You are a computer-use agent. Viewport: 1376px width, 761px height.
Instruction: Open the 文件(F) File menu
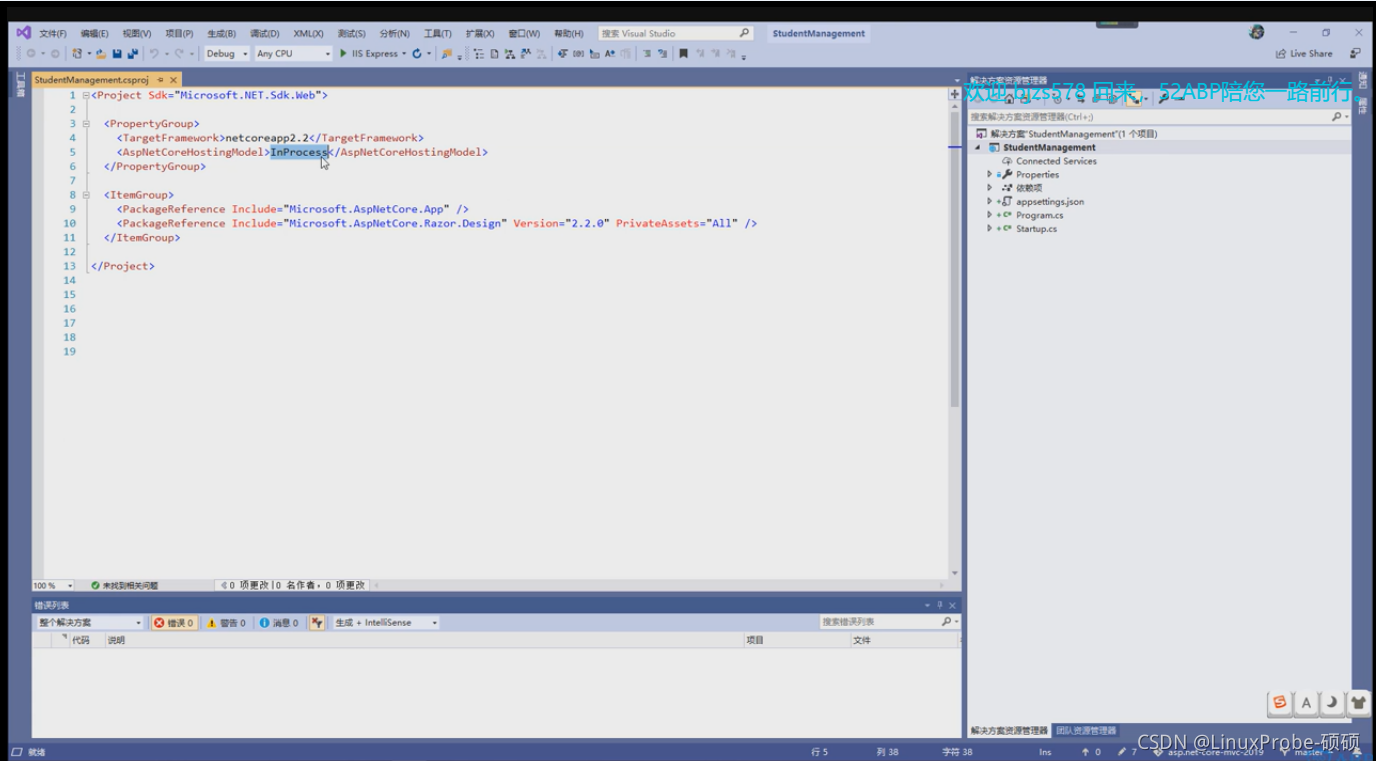(53, 33)
